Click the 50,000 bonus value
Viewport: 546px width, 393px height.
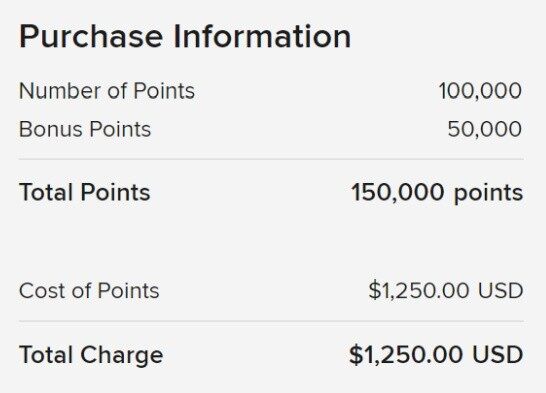click(484, 129)
